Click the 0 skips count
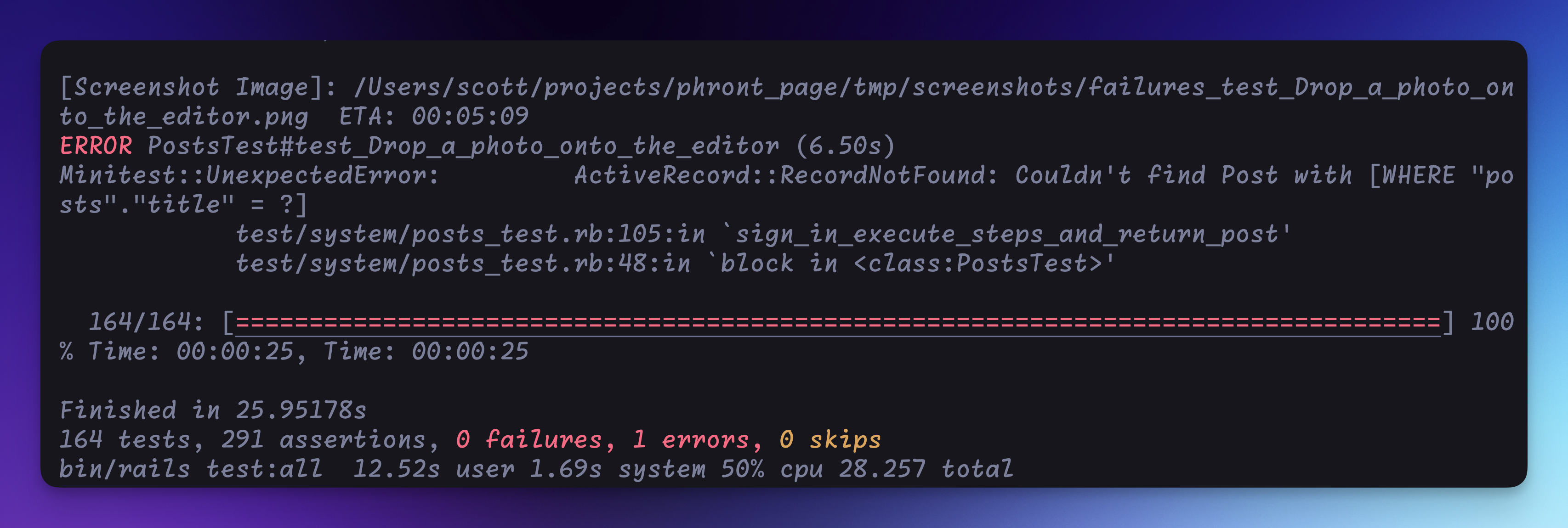The height and width of the screenshot is (528, 1568). pos(830,440)
